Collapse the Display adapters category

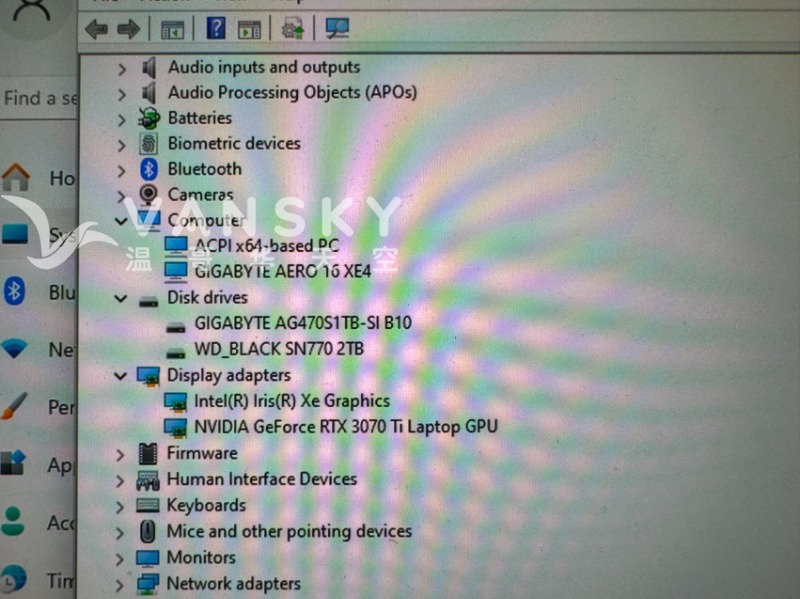click(121, 376)
